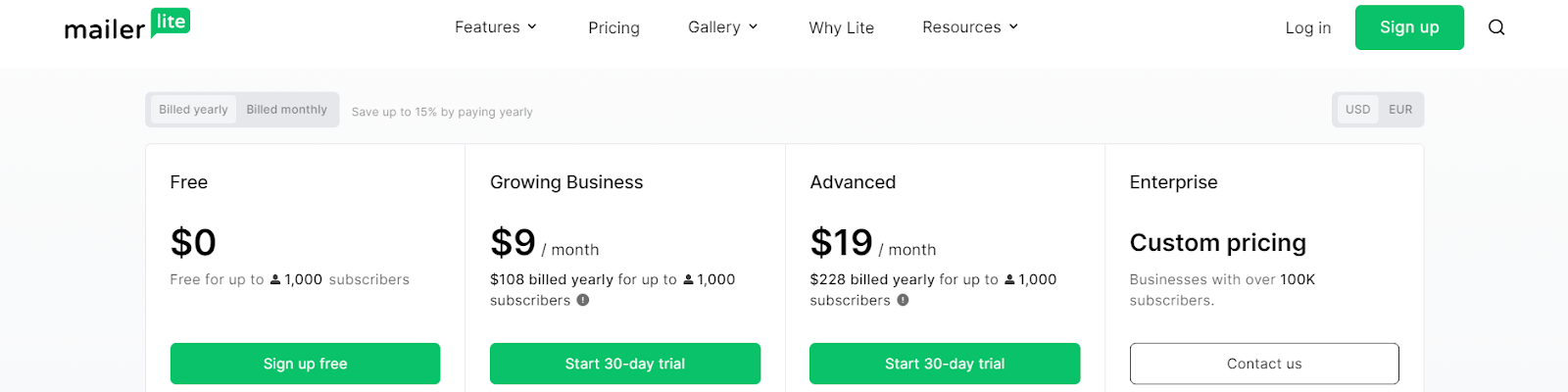Click the MailerLite logo
Image resolution: width=1568 pixels, height=392 pixels.
(x=126, y=26)
